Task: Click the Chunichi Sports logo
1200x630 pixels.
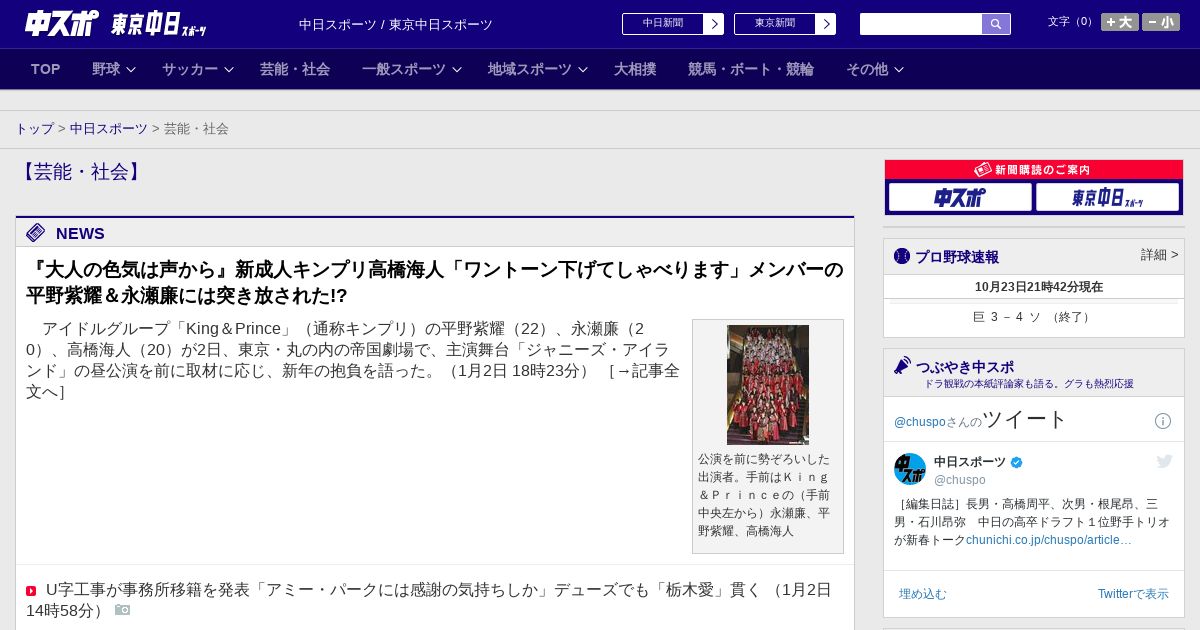Action: tap(61, 23)
